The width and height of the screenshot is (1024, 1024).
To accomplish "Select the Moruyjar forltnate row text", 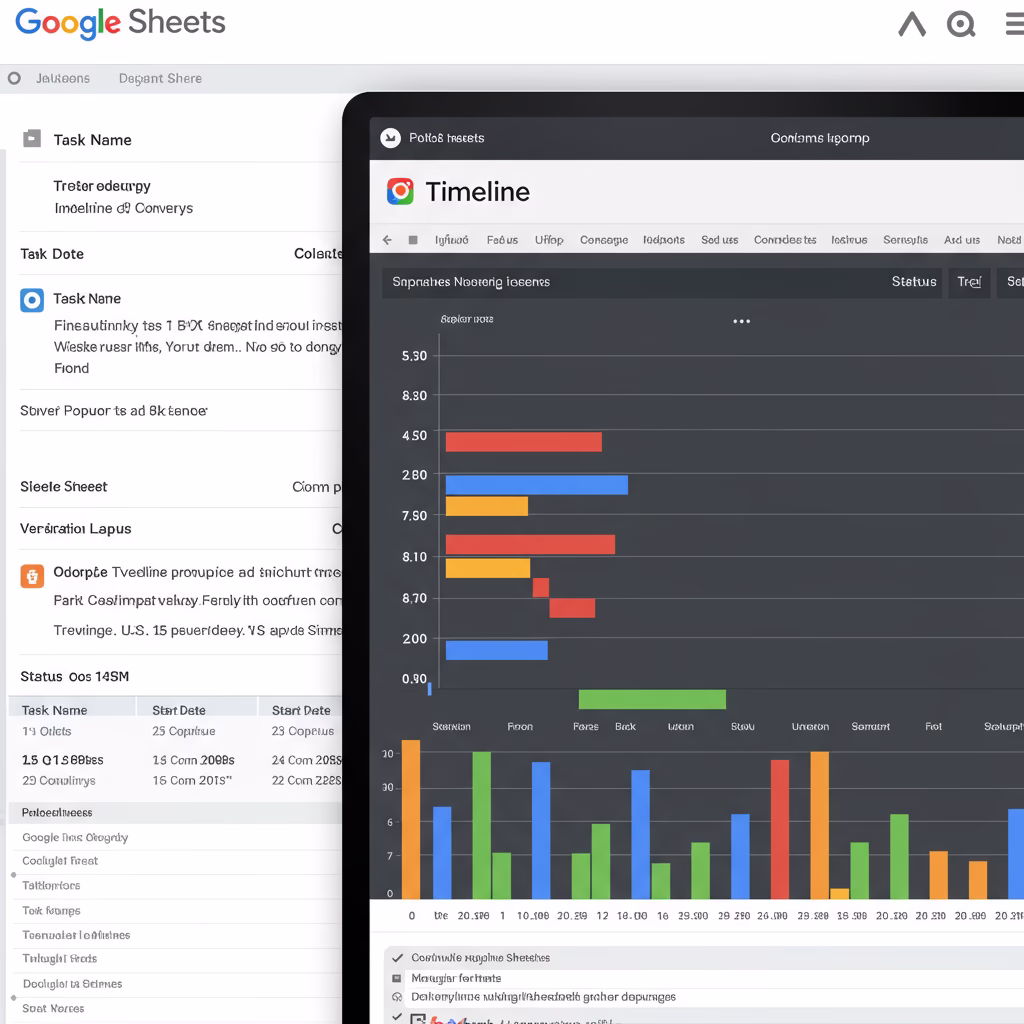I will pos(456,978).
